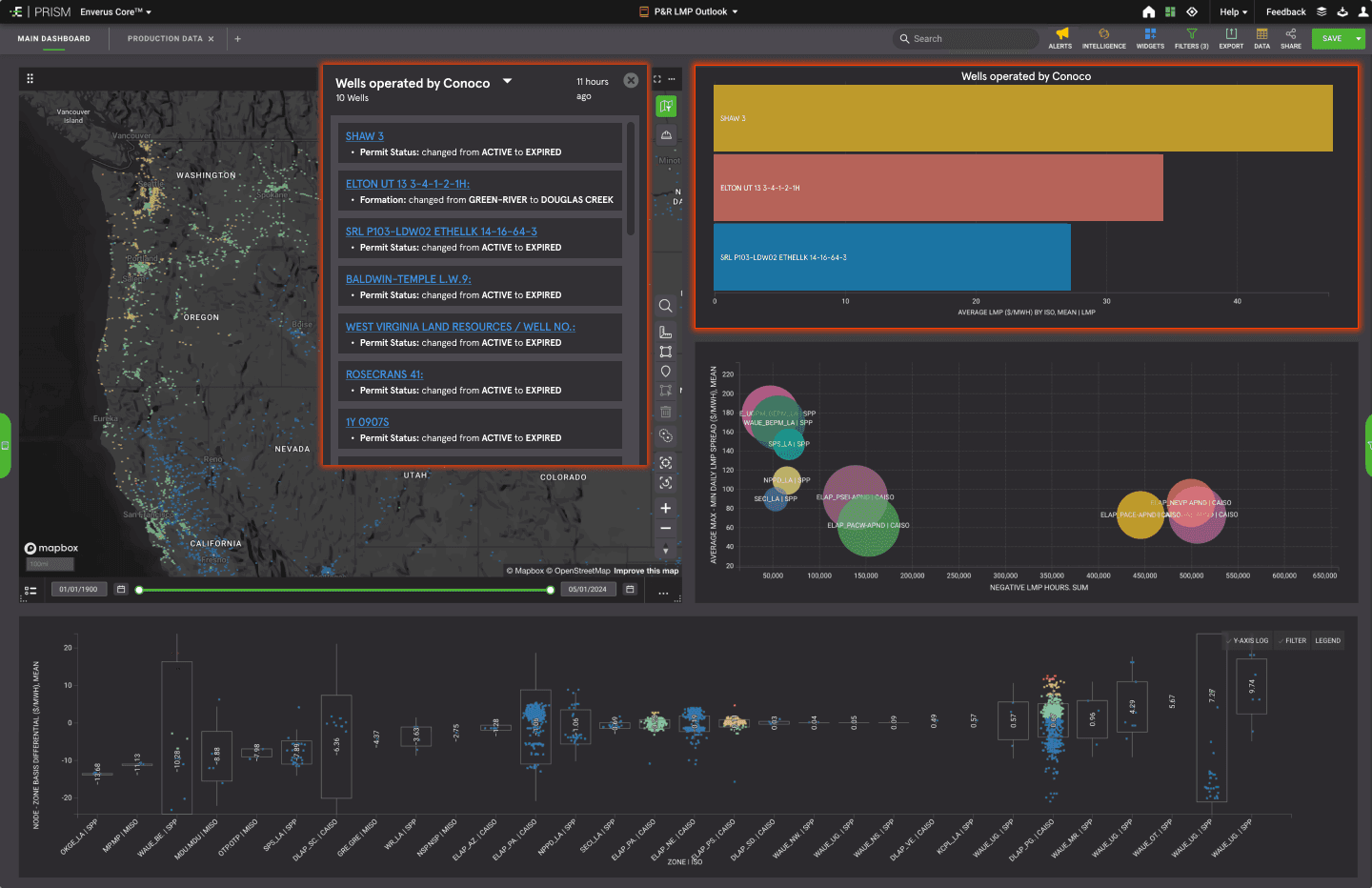
Task: Click the Feedback button
Action: [1285, 11]
